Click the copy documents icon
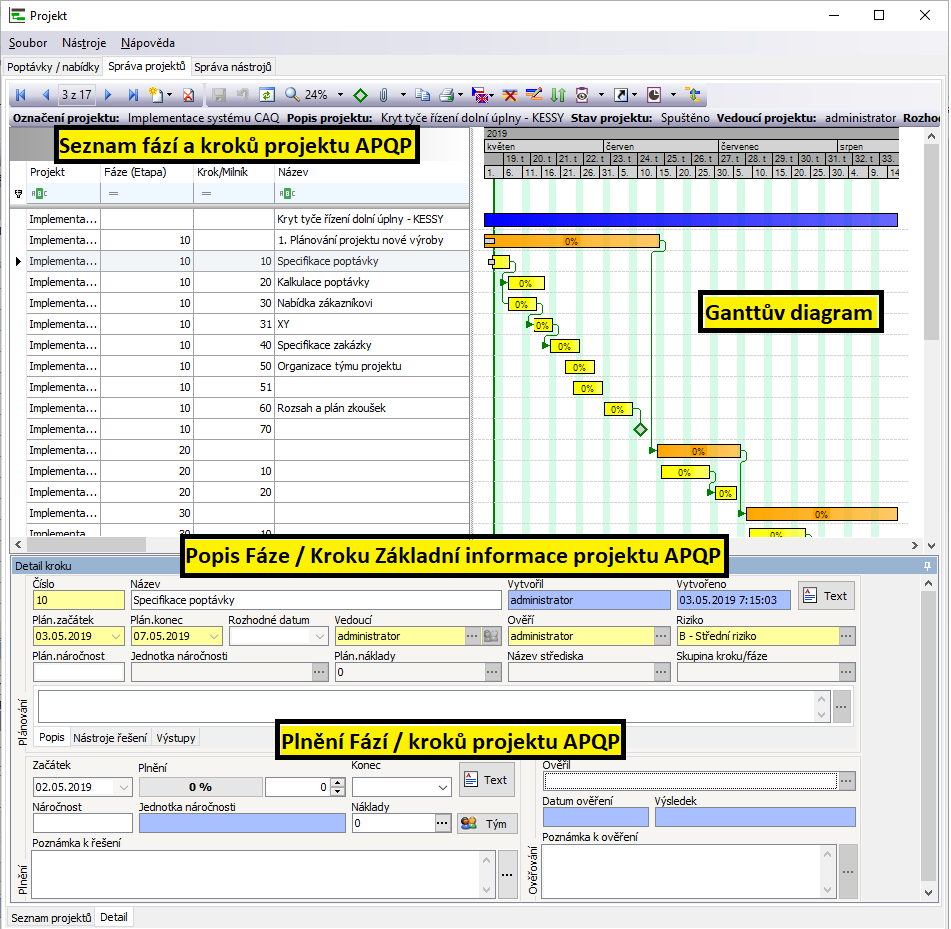Image resolution: width=951 pixels, height=929 pixels. pyautogui.click(x=422, y=95)
